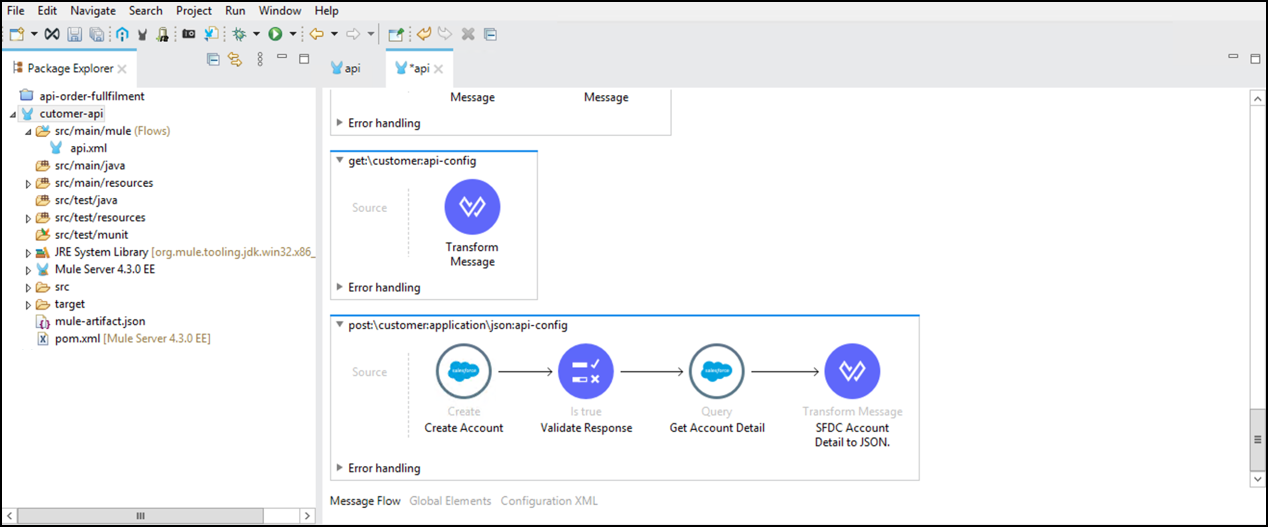1268x527 pixels.
Task: Expand Mule Server 4.3.0 EE node
Action: (x=28, y=269)
